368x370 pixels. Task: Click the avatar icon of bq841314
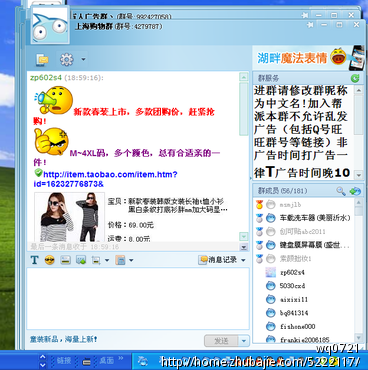click(270, 313)
